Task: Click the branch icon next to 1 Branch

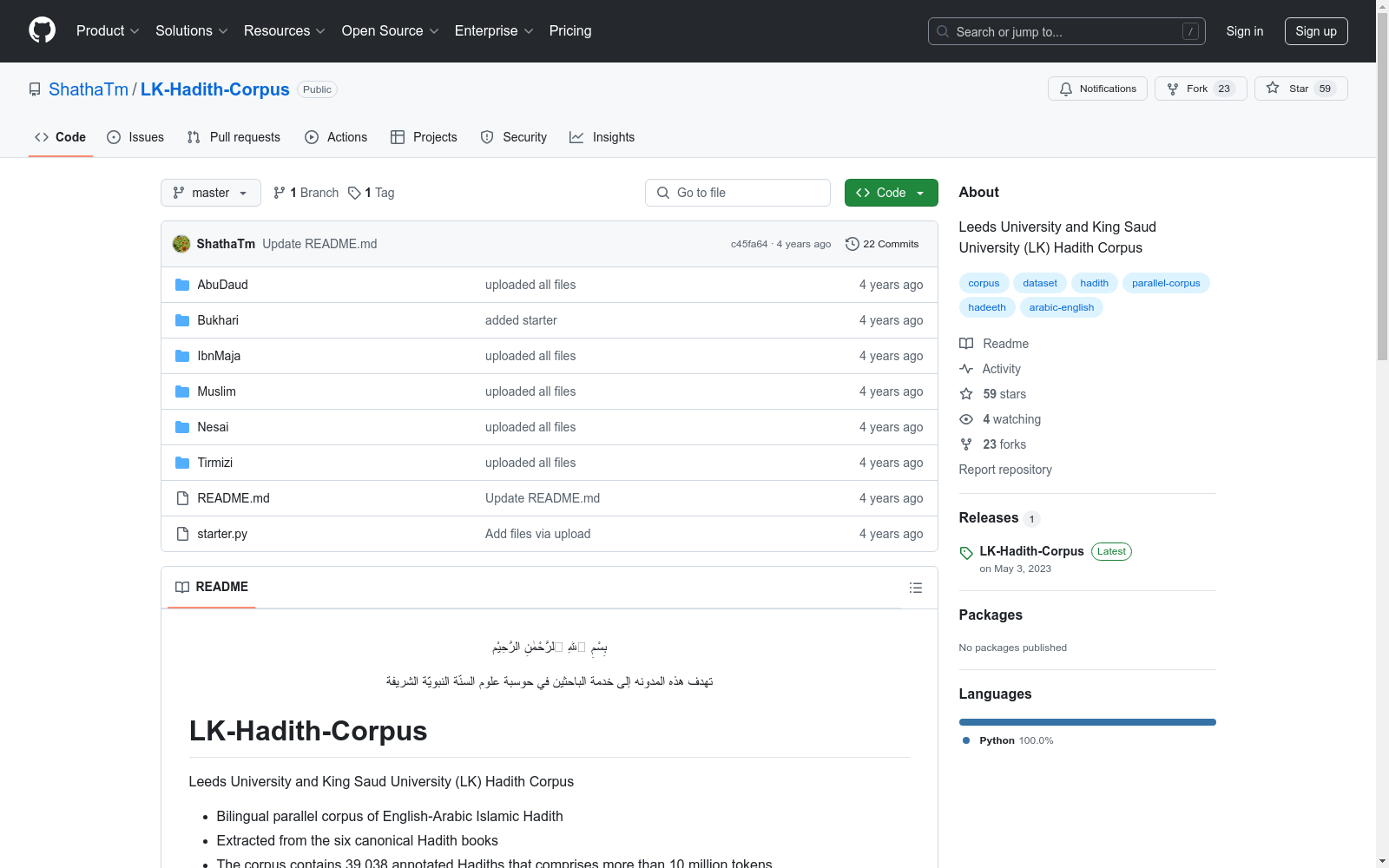Action: (x=280, y=193)
